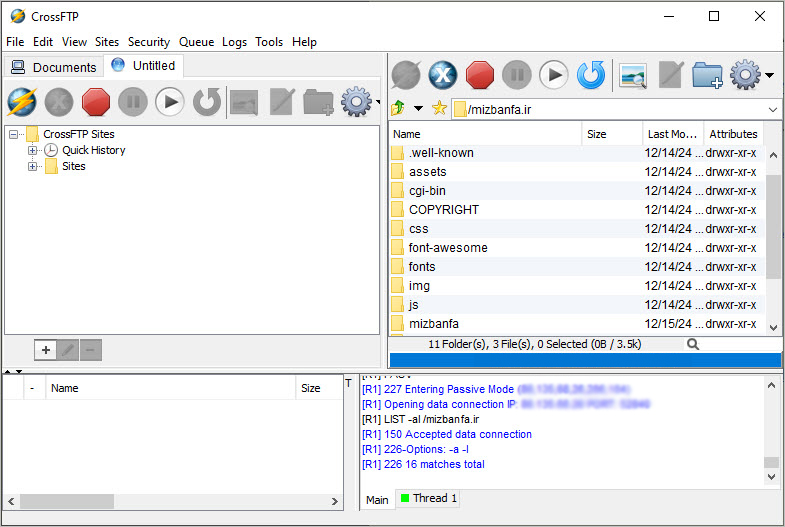
Task: Open the dropdown arrow next to right gear icon
Action: pyautogui.click(x=769, y=75)
